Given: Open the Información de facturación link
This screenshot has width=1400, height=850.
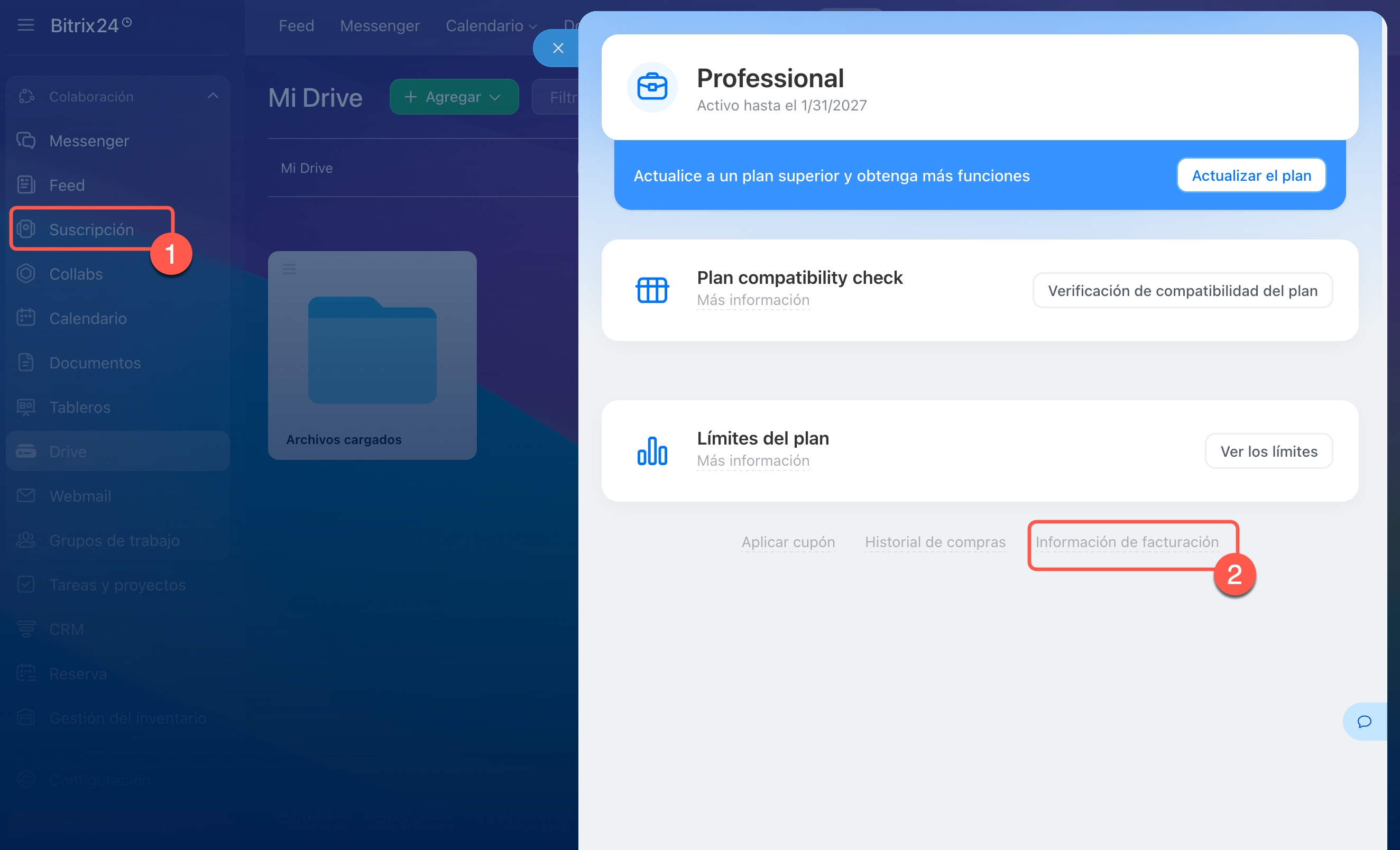Looking at the screenshot, I should click(1127, 542).
